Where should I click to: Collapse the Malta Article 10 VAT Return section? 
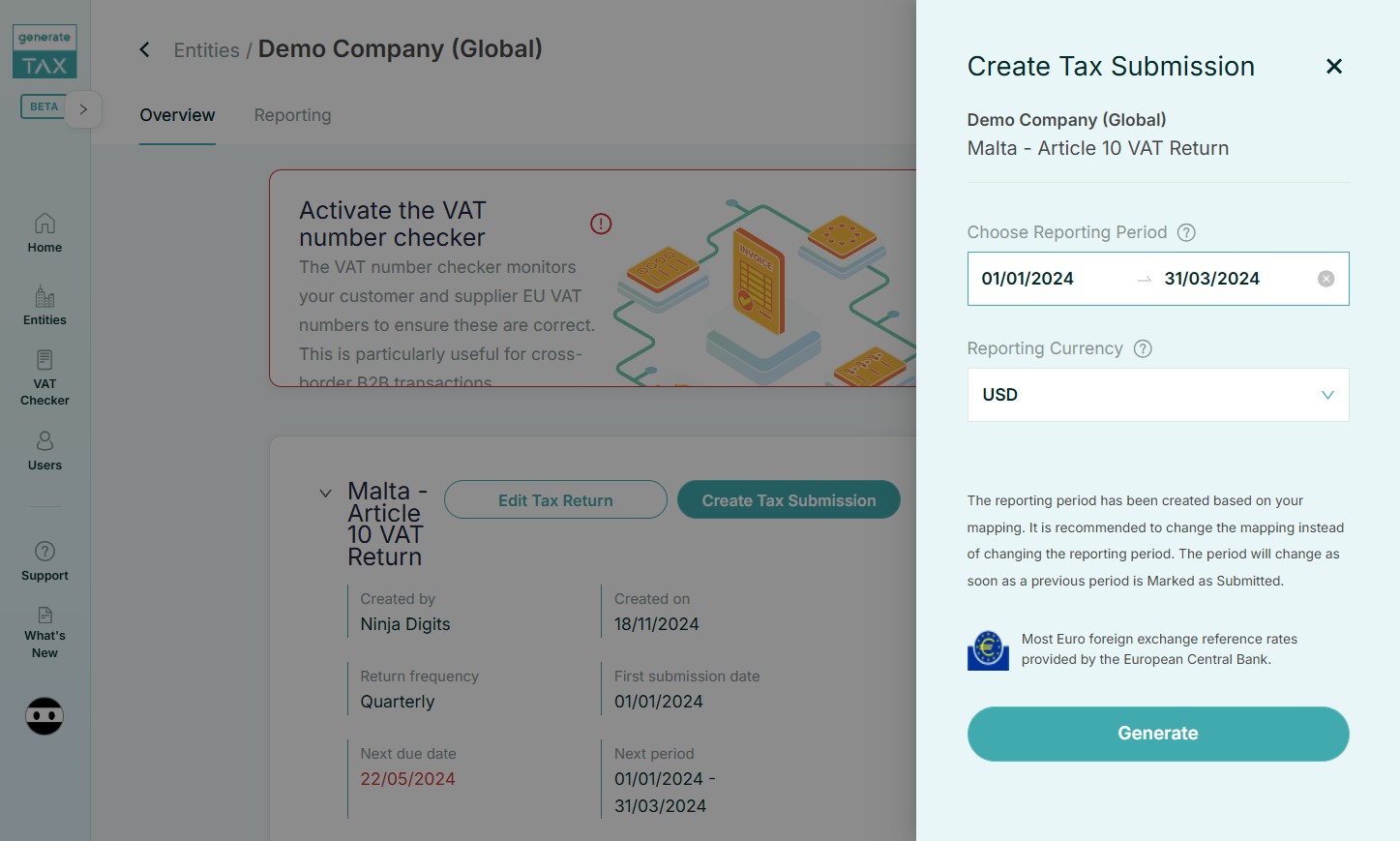(325, 494)
